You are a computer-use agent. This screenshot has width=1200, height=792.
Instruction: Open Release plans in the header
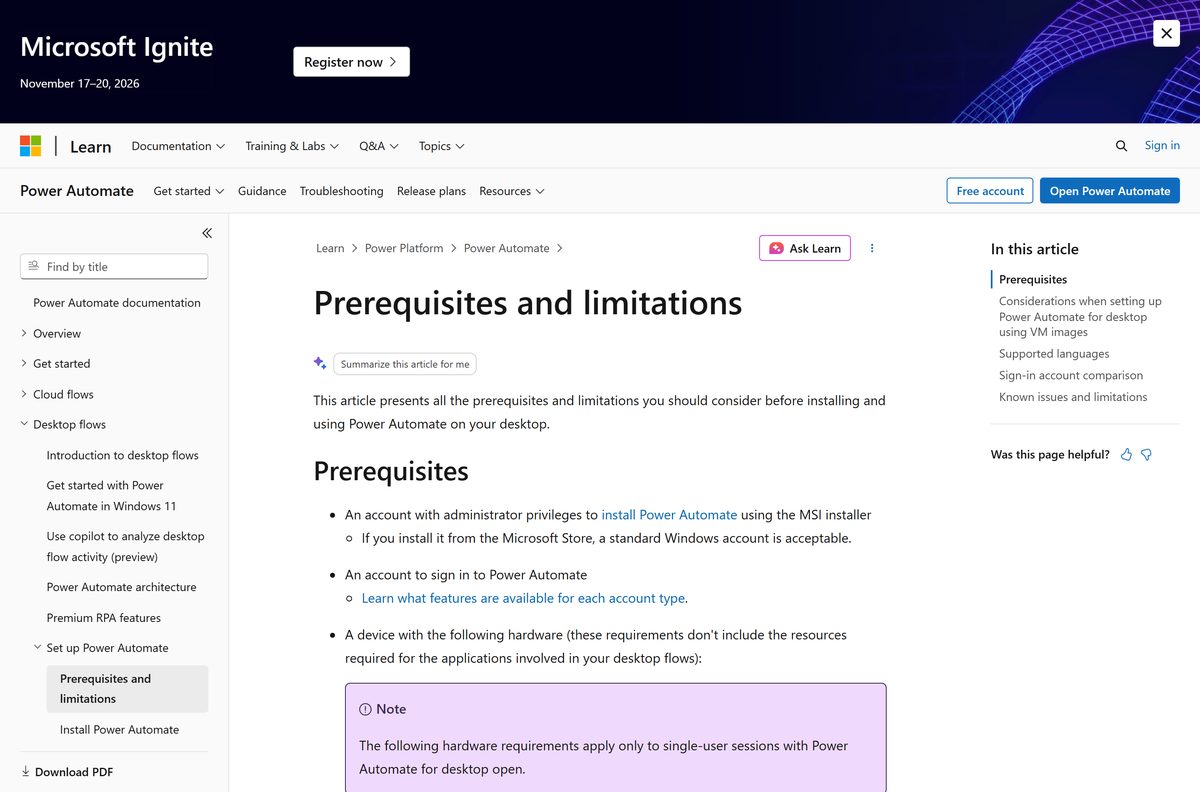[x=431, y=191]
